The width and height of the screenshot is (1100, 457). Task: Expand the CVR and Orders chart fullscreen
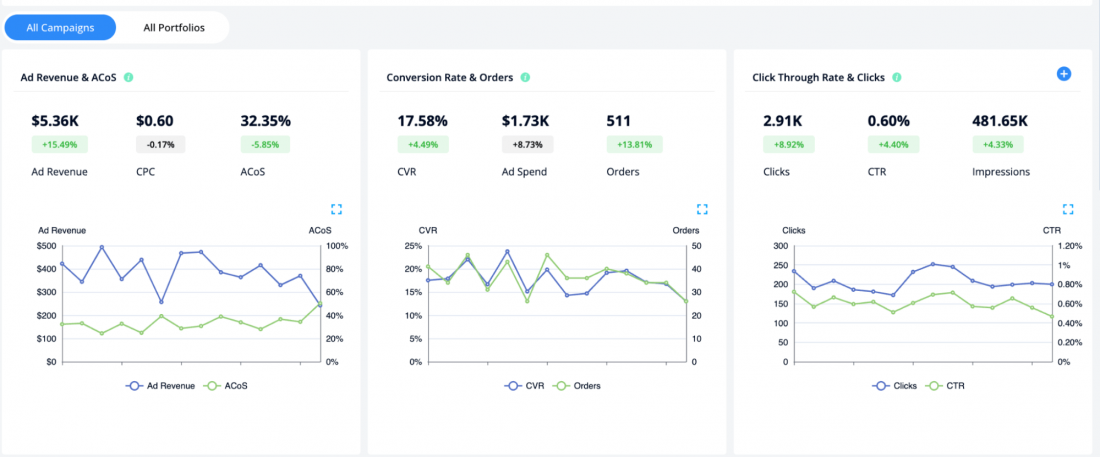pos(702,209)
